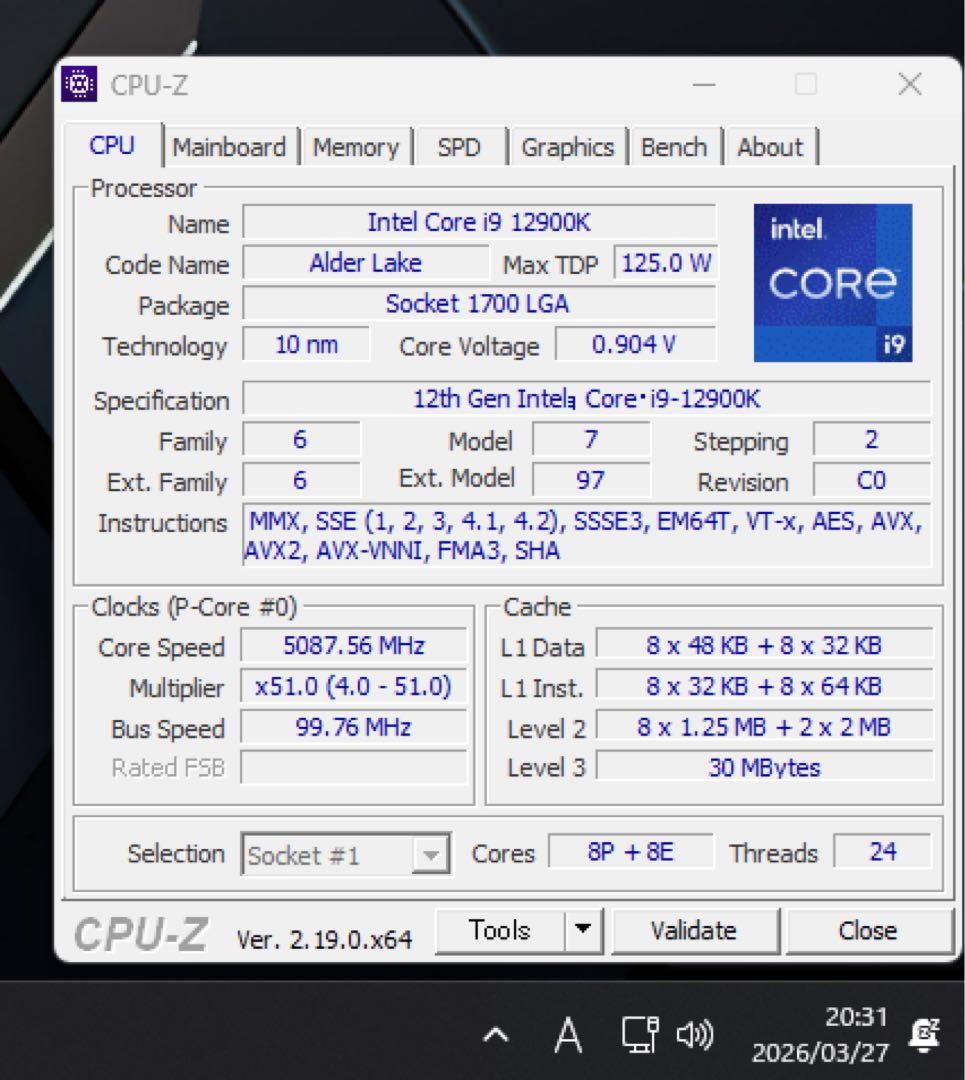Image resolution: width=965 pixels, height=1080 pixels.
Task: Click the Validate button
Action: click(694, 931)
